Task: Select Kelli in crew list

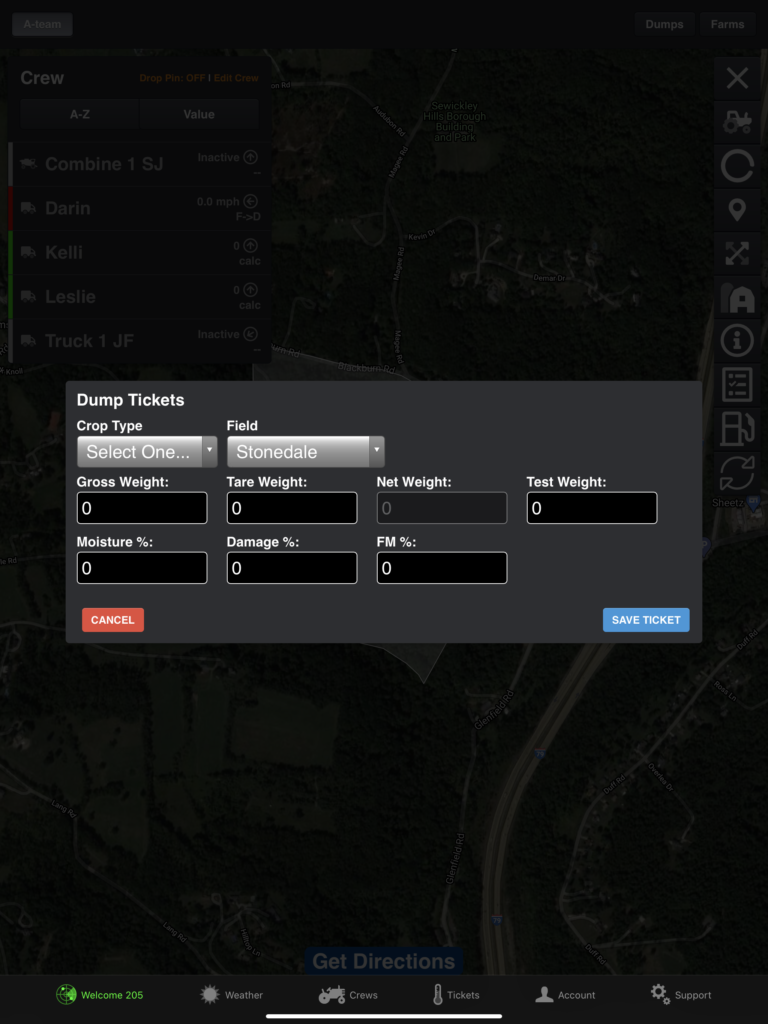Action: click(141, 253)
